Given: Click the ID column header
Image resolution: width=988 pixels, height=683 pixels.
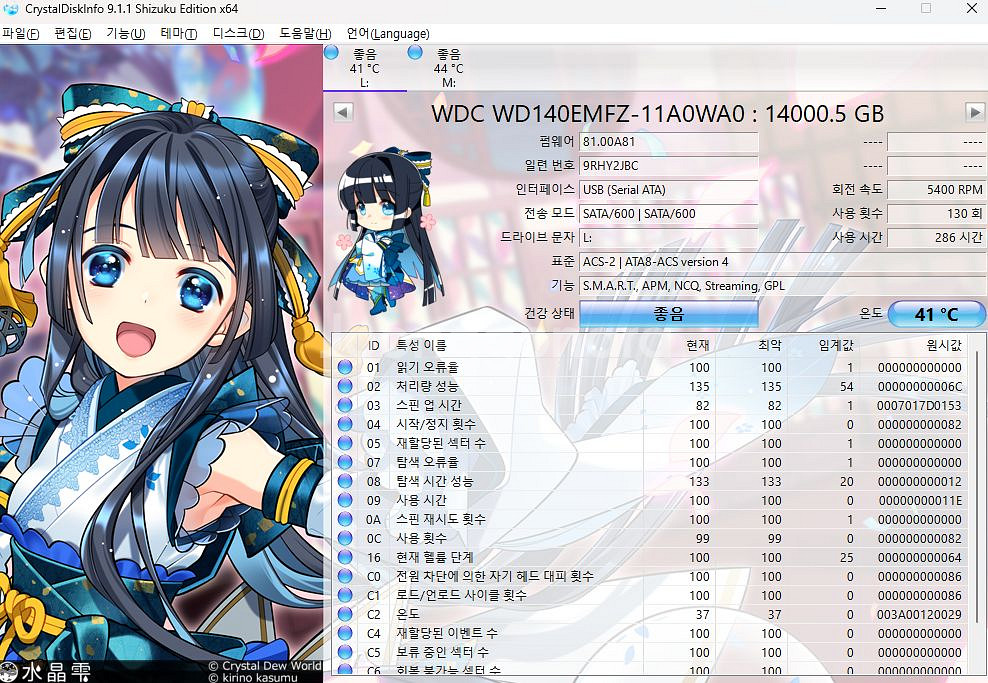Looking at the screenshot, I should tap(374, 345).
